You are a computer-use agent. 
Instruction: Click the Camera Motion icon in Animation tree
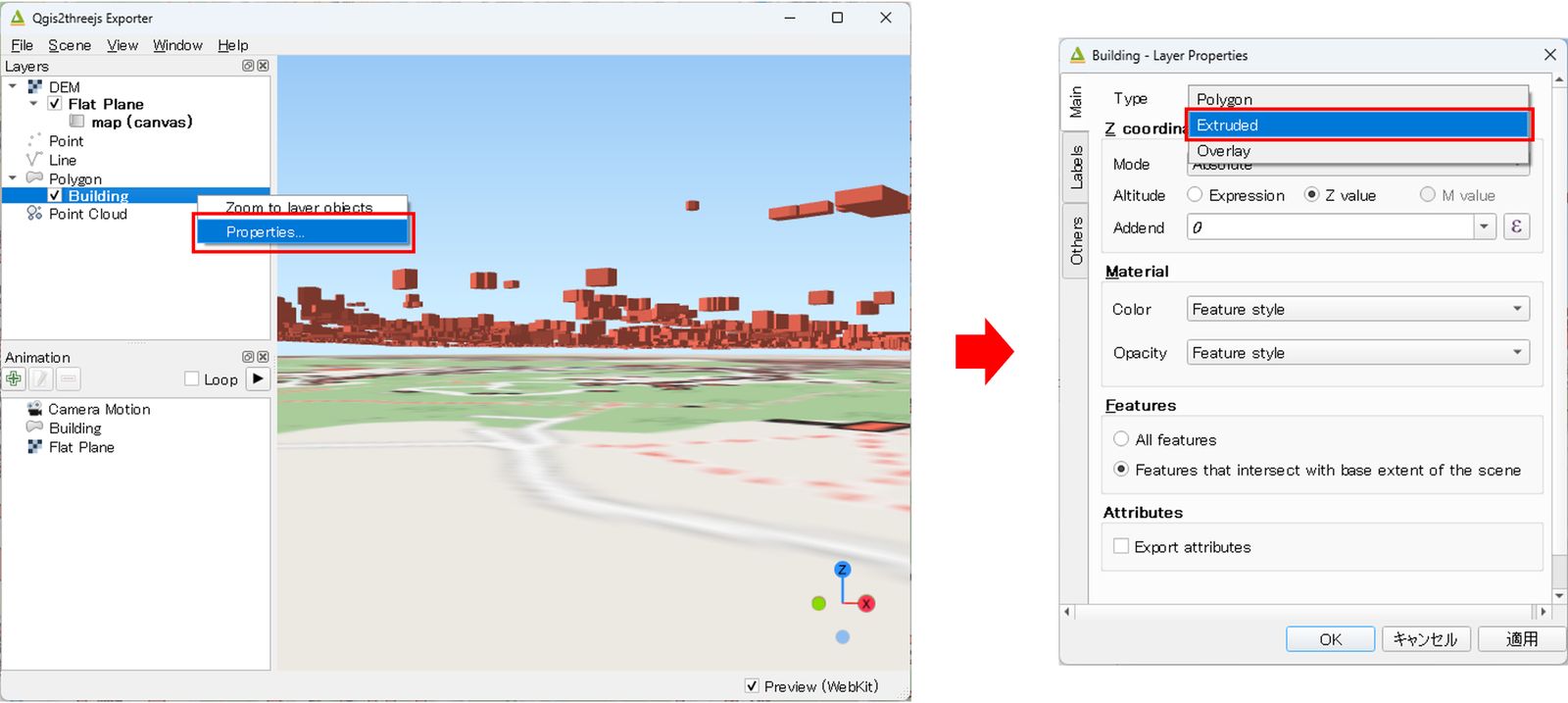(x=35, y=409)
